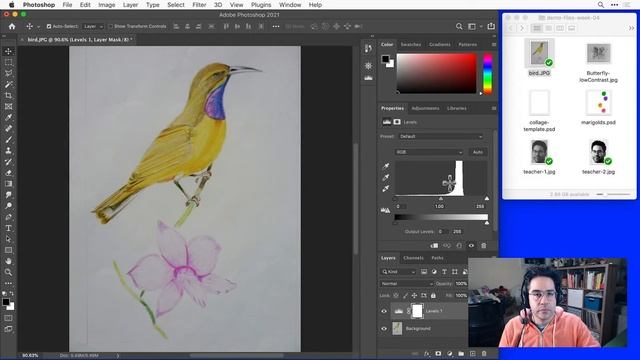The width and height of the screenshot is (640, 360).
Task: Open the Image menu
Action: pos(107,5)
